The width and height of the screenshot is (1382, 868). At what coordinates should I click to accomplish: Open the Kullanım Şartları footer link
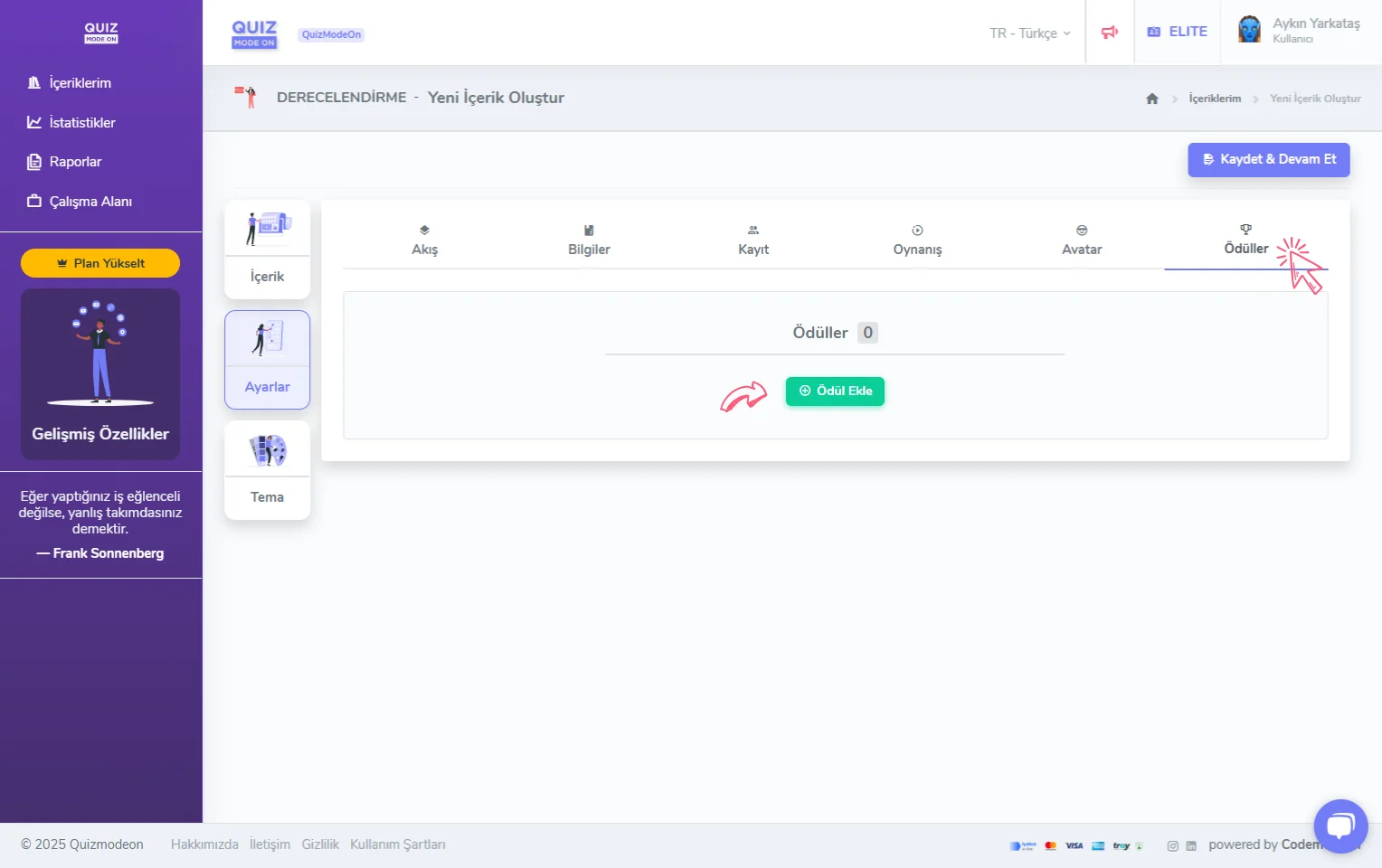click(x=397, y=844)
